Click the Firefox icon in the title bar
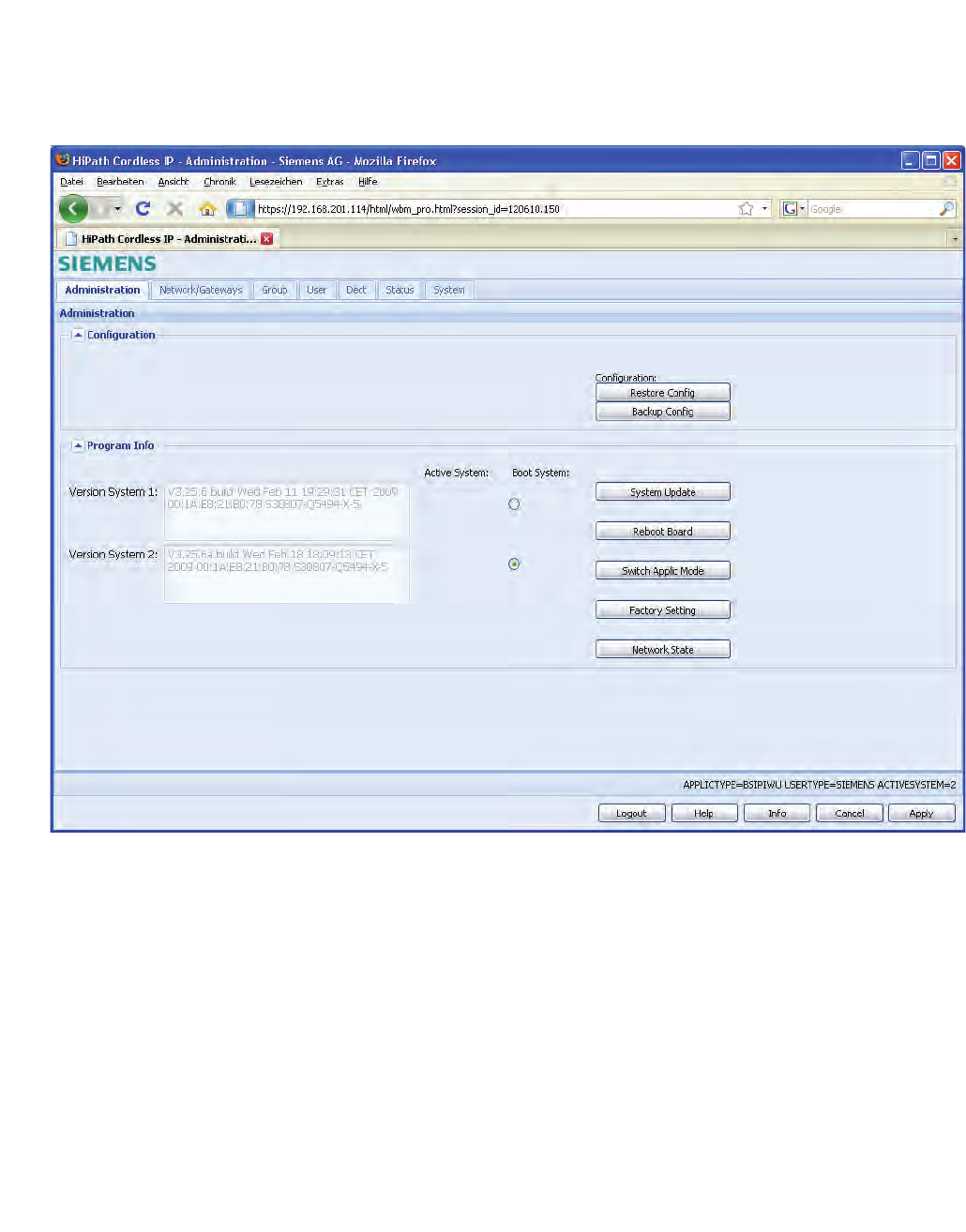The height and width of the screenshot is (1232, 966). click(x=63, y=160)
